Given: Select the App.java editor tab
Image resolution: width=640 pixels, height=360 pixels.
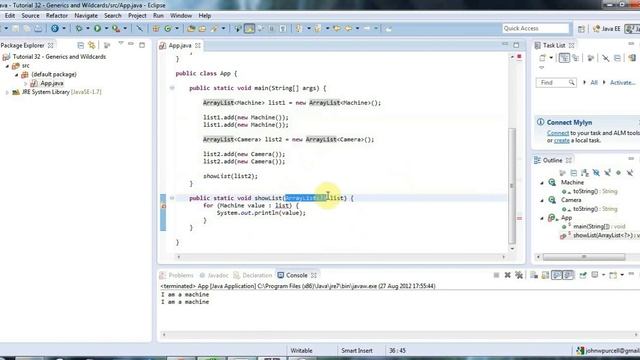Looking at the screenshot, I should (180, 45).
